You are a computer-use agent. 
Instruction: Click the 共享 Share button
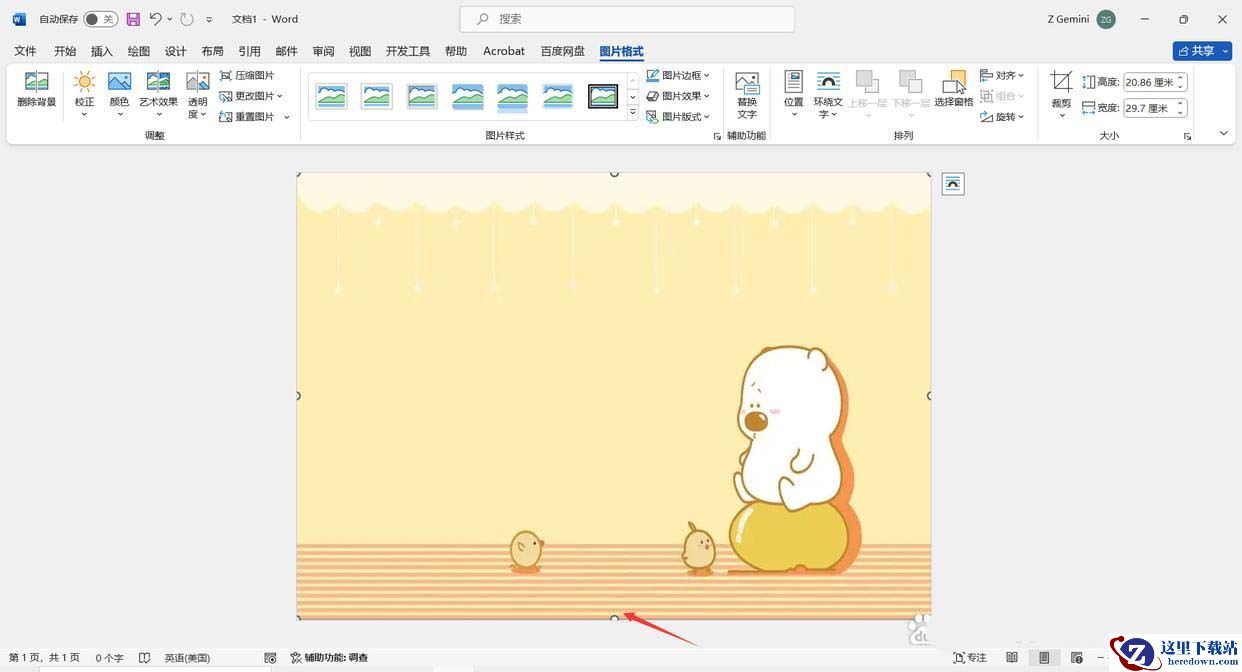point(1202,51)
